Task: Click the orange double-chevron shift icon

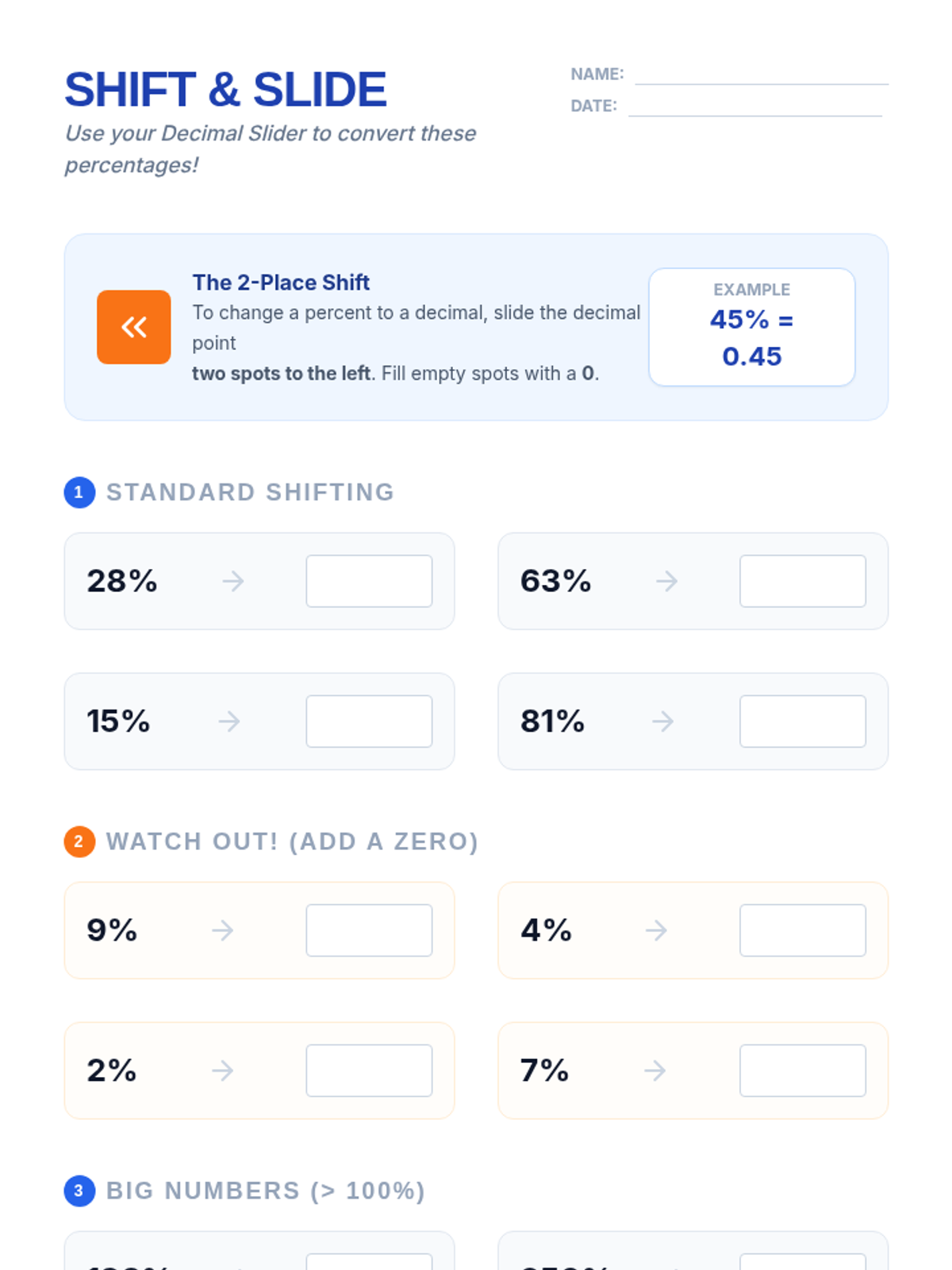Action: [x=133, y=327]
